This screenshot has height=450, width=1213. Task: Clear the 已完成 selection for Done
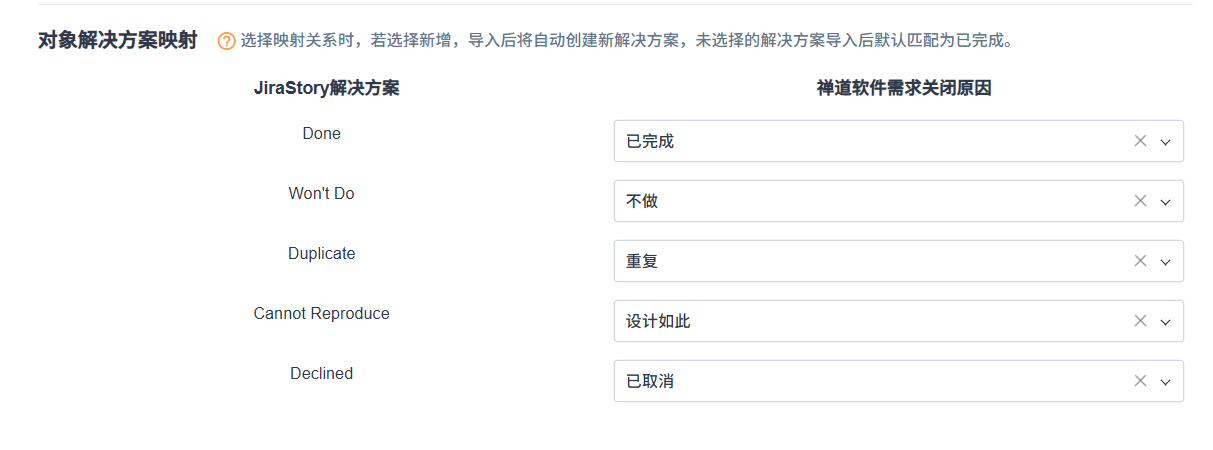pyautogui.click(x=1140, y=141)
